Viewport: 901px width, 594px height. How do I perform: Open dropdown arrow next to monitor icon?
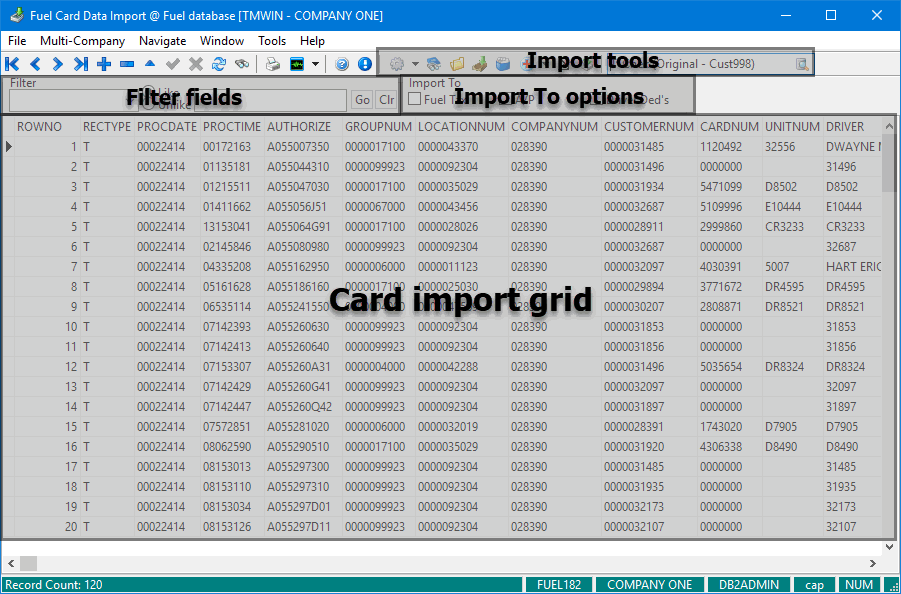[x=316, y=64]
